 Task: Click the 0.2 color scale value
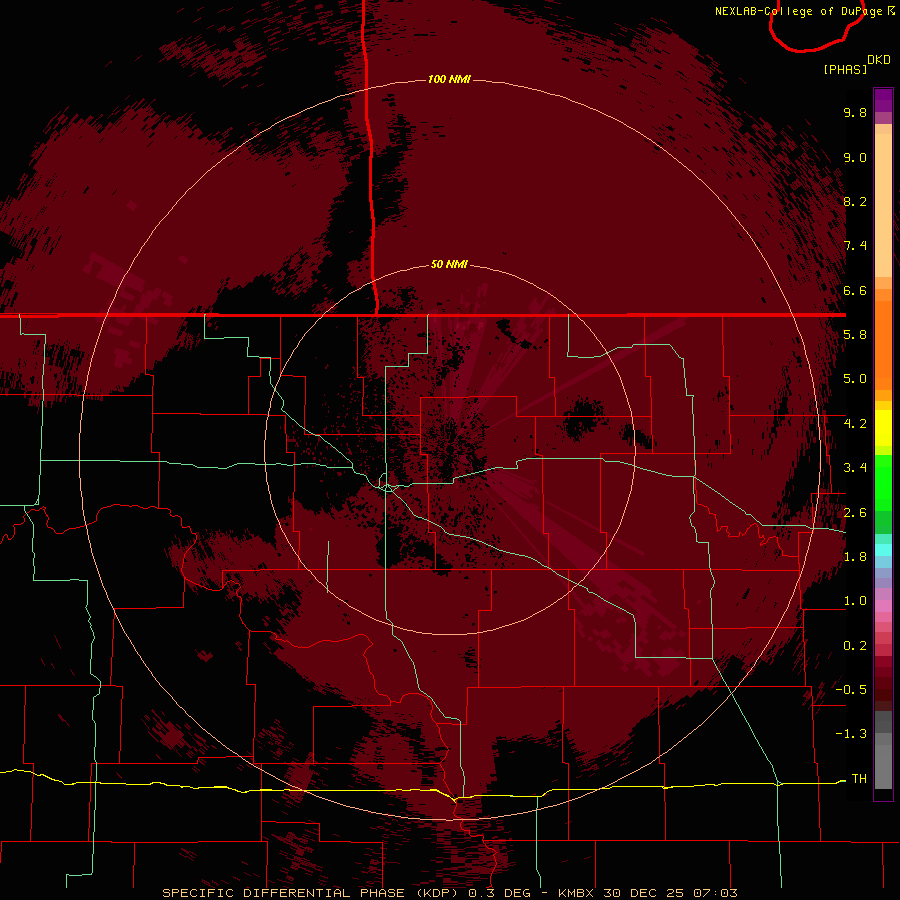(x=855, y=646)
